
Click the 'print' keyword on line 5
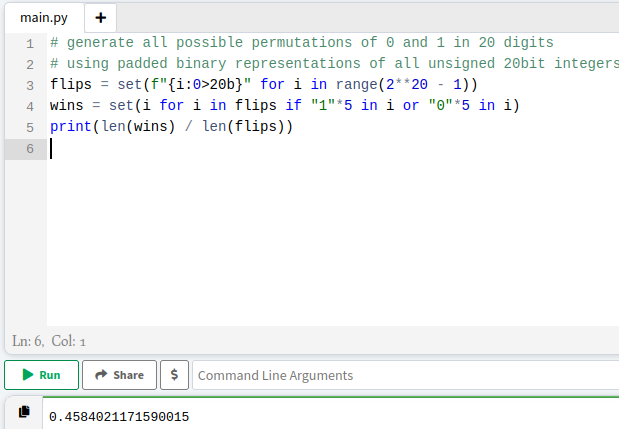pyautogui.click(x=71, y=127)
